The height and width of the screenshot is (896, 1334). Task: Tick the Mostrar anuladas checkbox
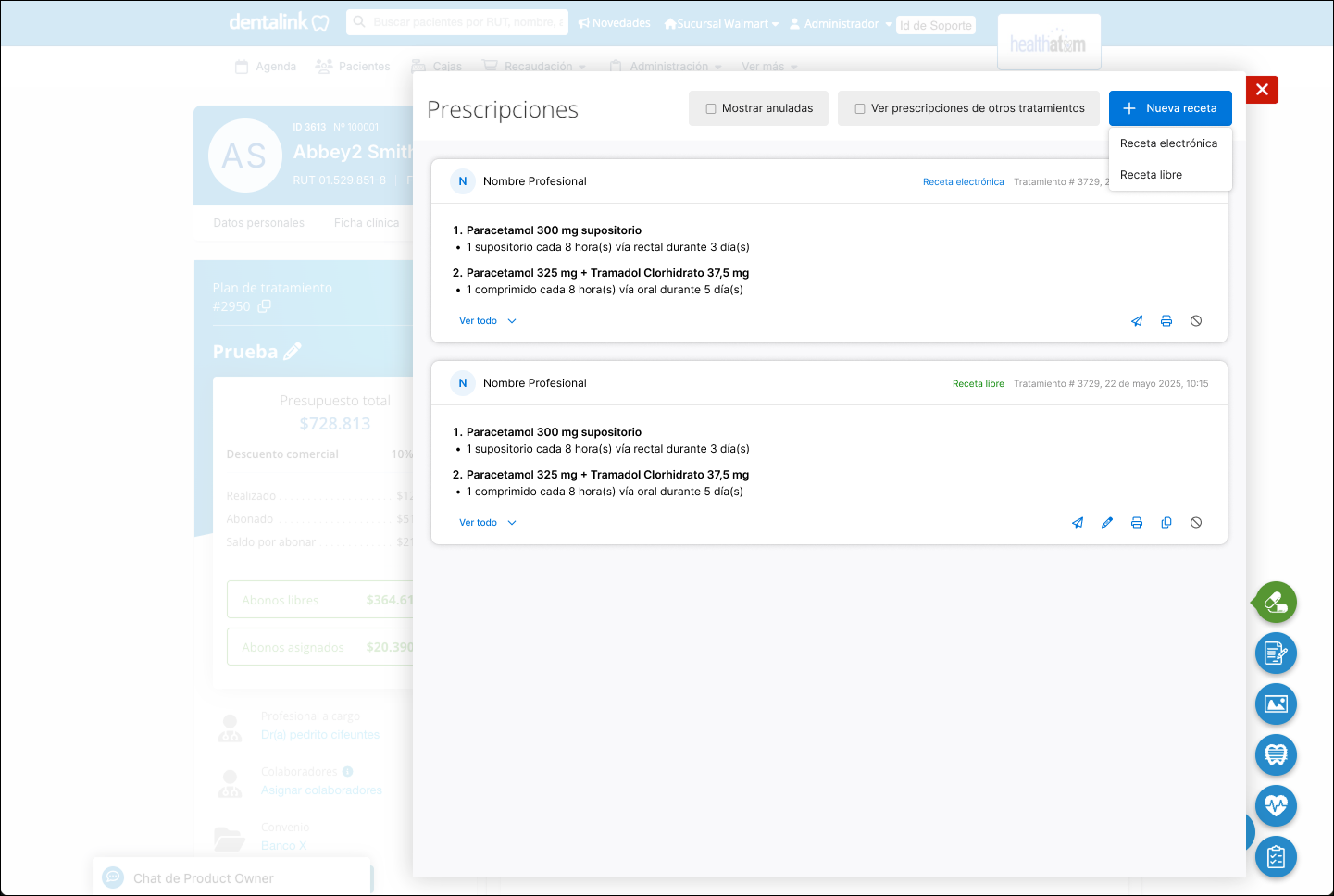coord(711,108)
